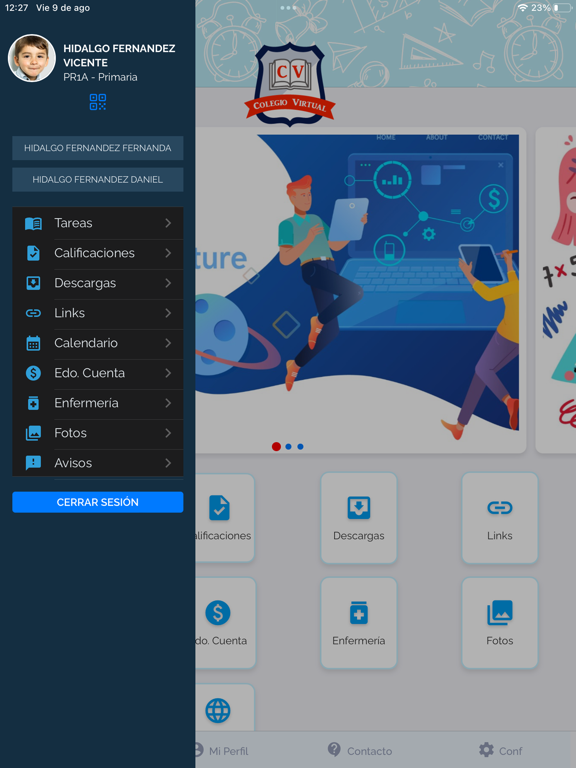Open the Calificaciones tile on the home grid
The width and height of the screenshot is (576, 768).
[x=225, y=518]
